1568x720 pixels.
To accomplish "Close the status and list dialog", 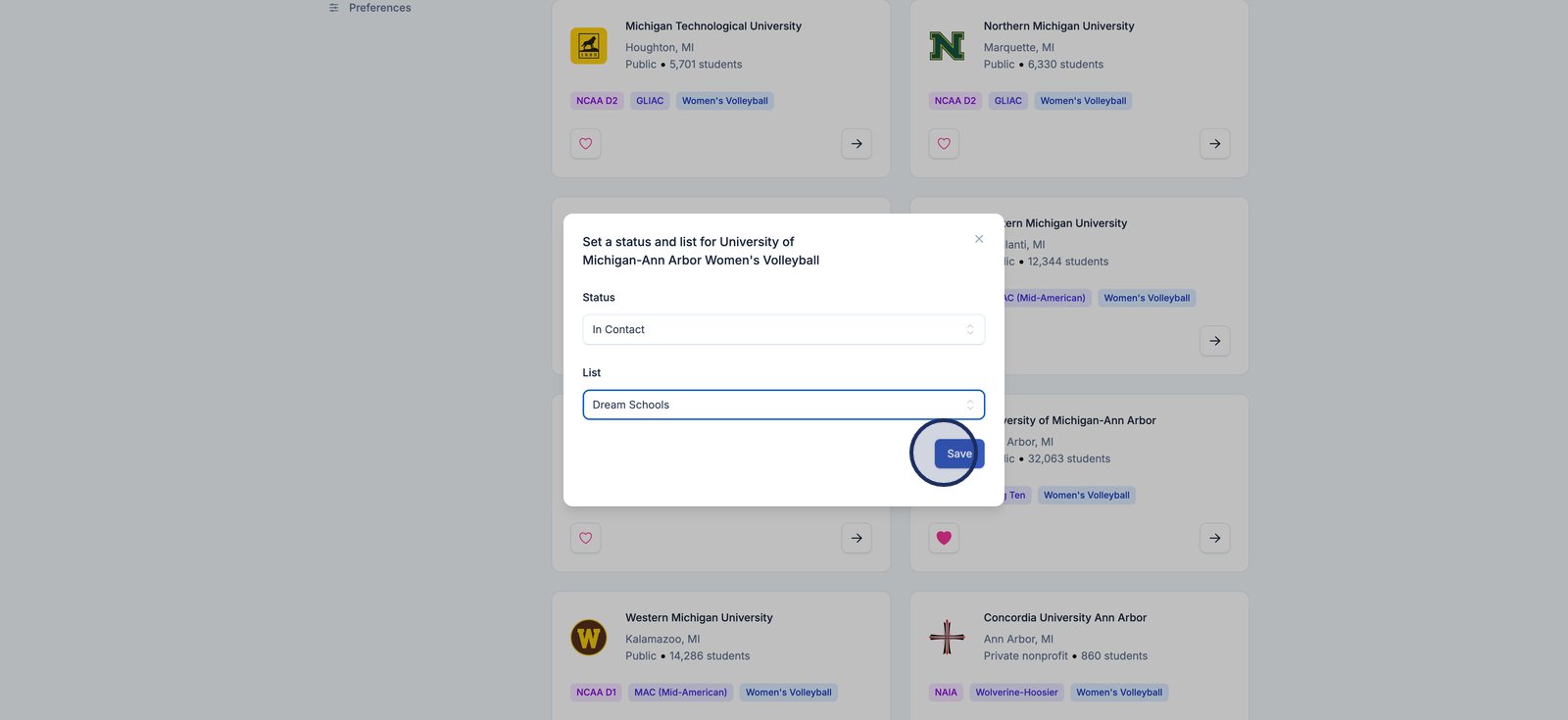I will click(979, 239).
